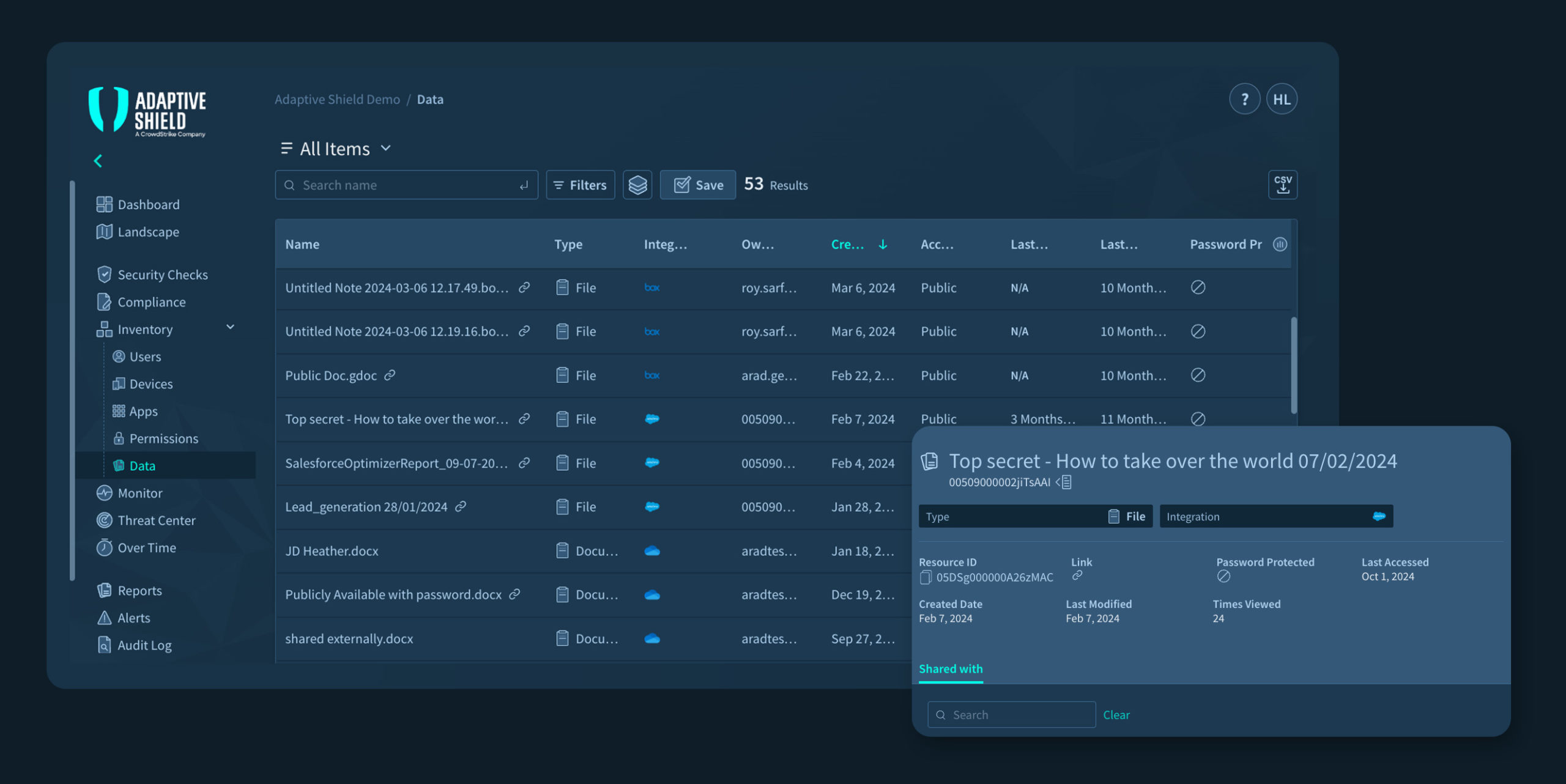Click link icon beside Top secret row
This screenshot has height=784, width=1566.
(x=524, y=420)
